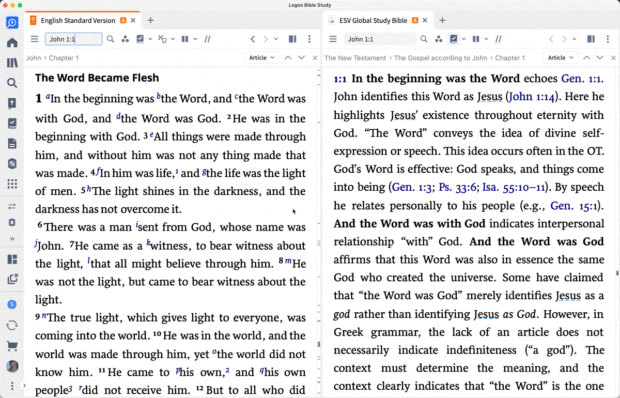This screenshot has width=620, height=398.
Task: Open the Search panel from sidebar magnifier
Action: pos(12,83)
